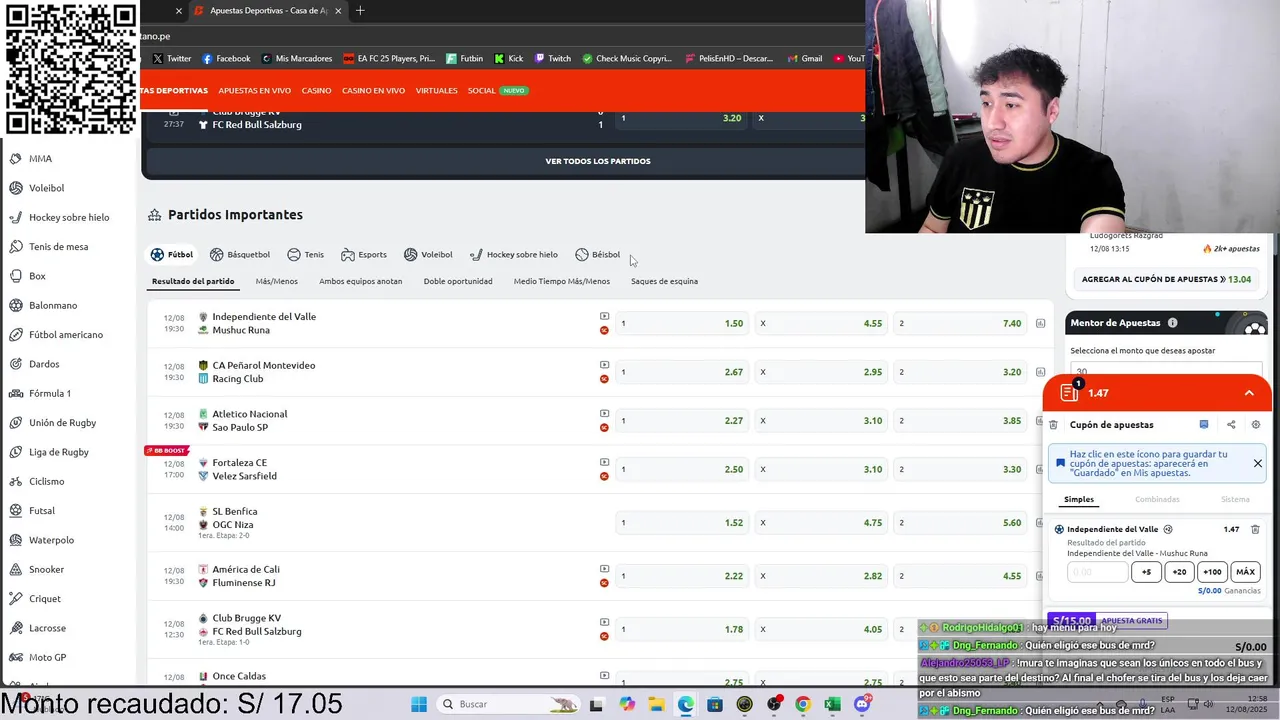Dismiss the save coupon tip banner
Screen dimensions: 1280x720
[x=1257, y=463]
